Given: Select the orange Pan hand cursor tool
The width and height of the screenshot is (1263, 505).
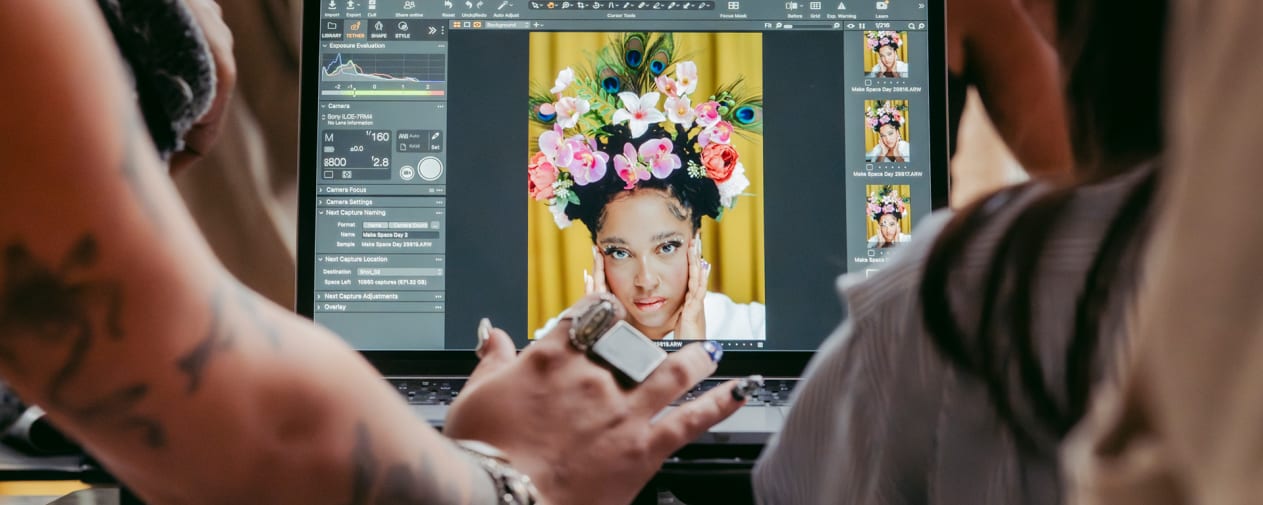Looking at the screenshot, I should pyautogui.click(x=549, y=5).
